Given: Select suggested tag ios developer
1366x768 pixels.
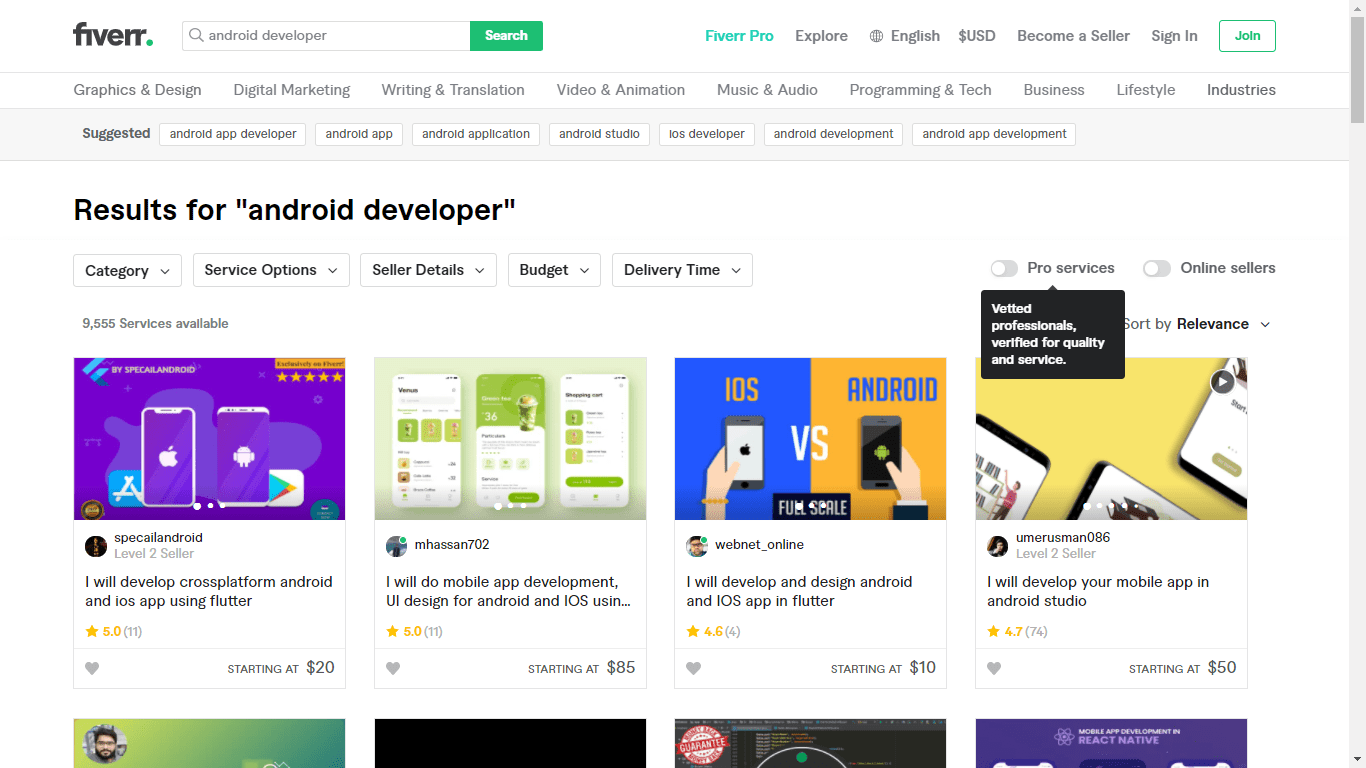Looking at the screenshot, I should [707, 134].
